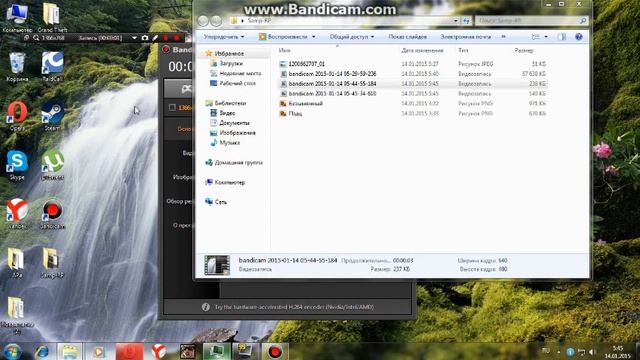Click the Yandex browser taskbar icon
The width and height of the screenshot is (640, 360).
pos(158,351)
